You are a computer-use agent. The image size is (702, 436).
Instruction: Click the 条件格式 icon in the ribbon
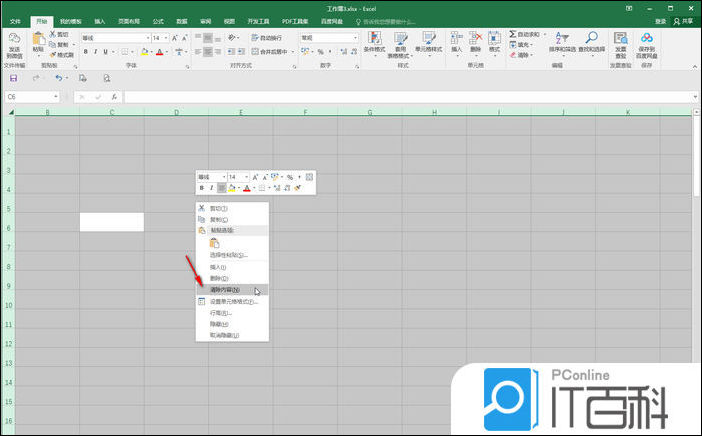[x=374, y=41]
